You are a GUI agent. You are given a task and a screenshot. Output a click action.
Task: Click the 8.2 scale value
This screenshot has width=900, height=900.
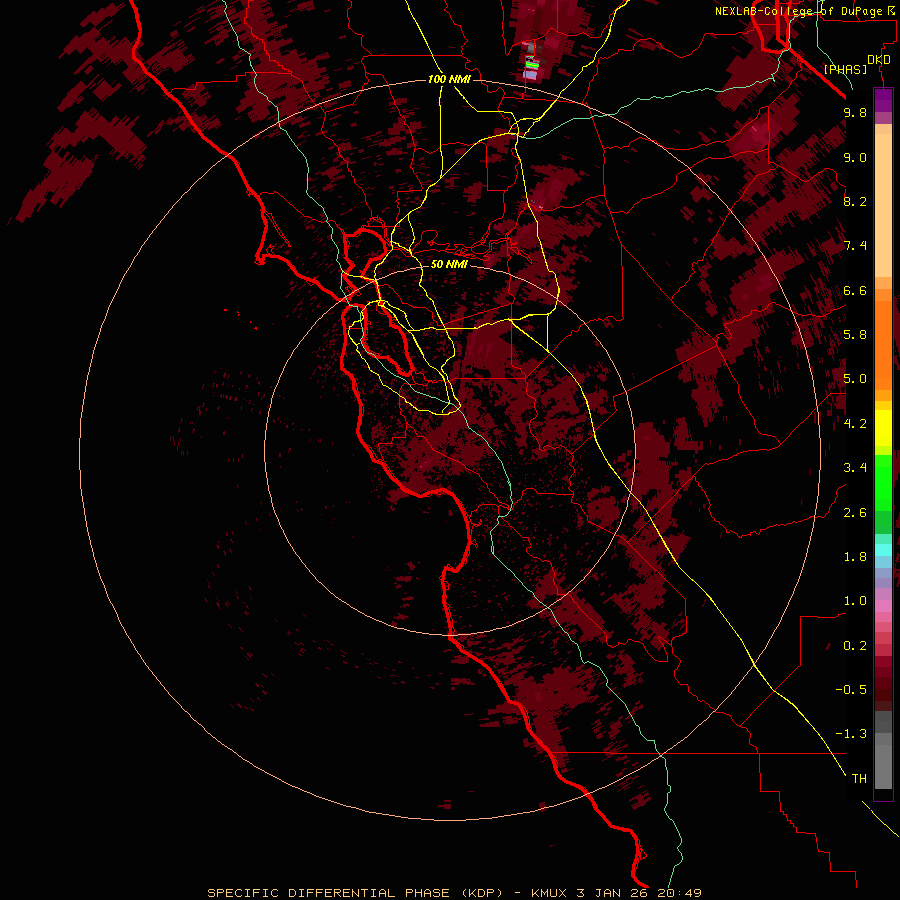tap(855, 201)
